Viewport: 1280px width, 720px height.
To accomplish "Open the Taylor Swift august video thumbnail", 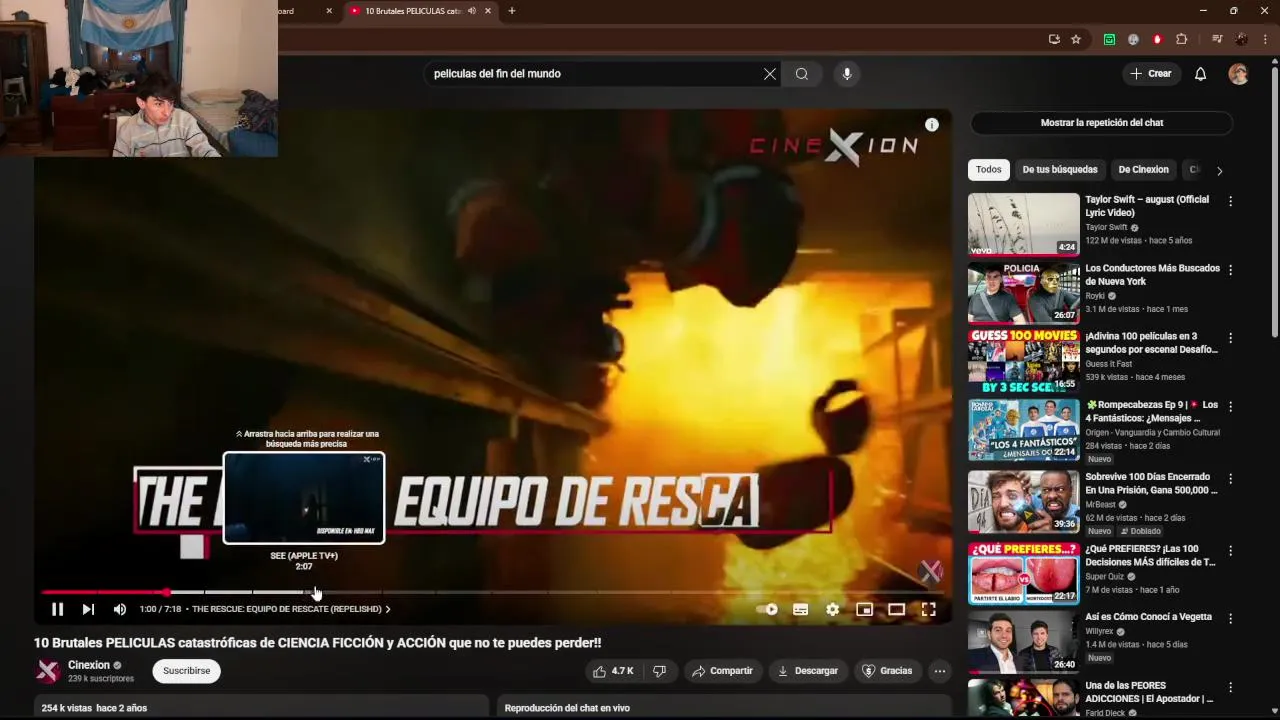I will (1024, 225).
